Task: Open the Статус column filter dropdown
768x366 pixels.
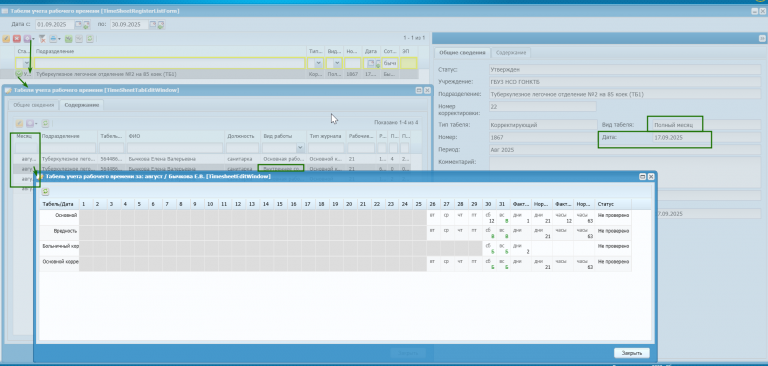Action: point(27,63)
